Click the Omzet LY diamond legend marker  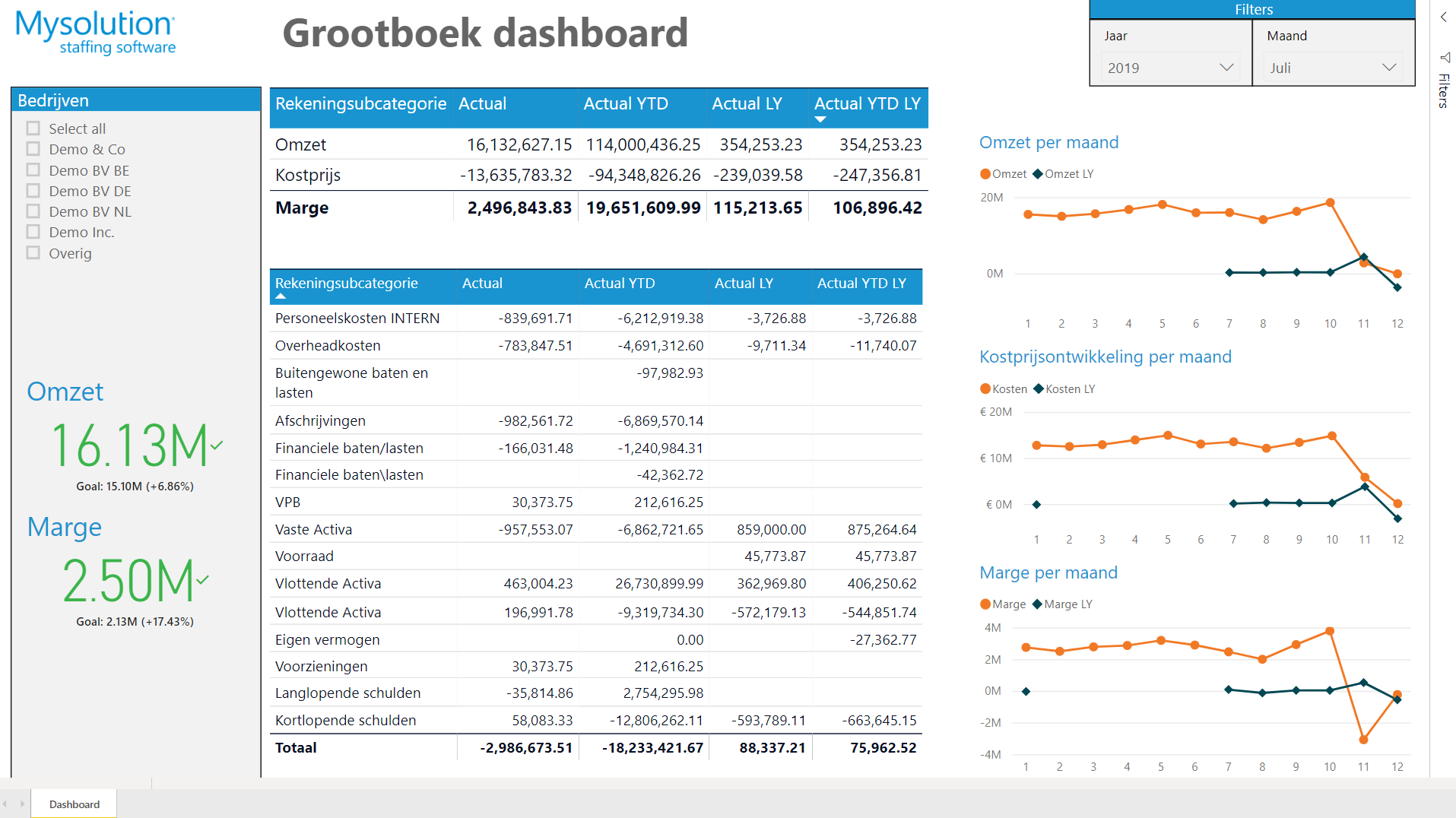point(1037,174)
